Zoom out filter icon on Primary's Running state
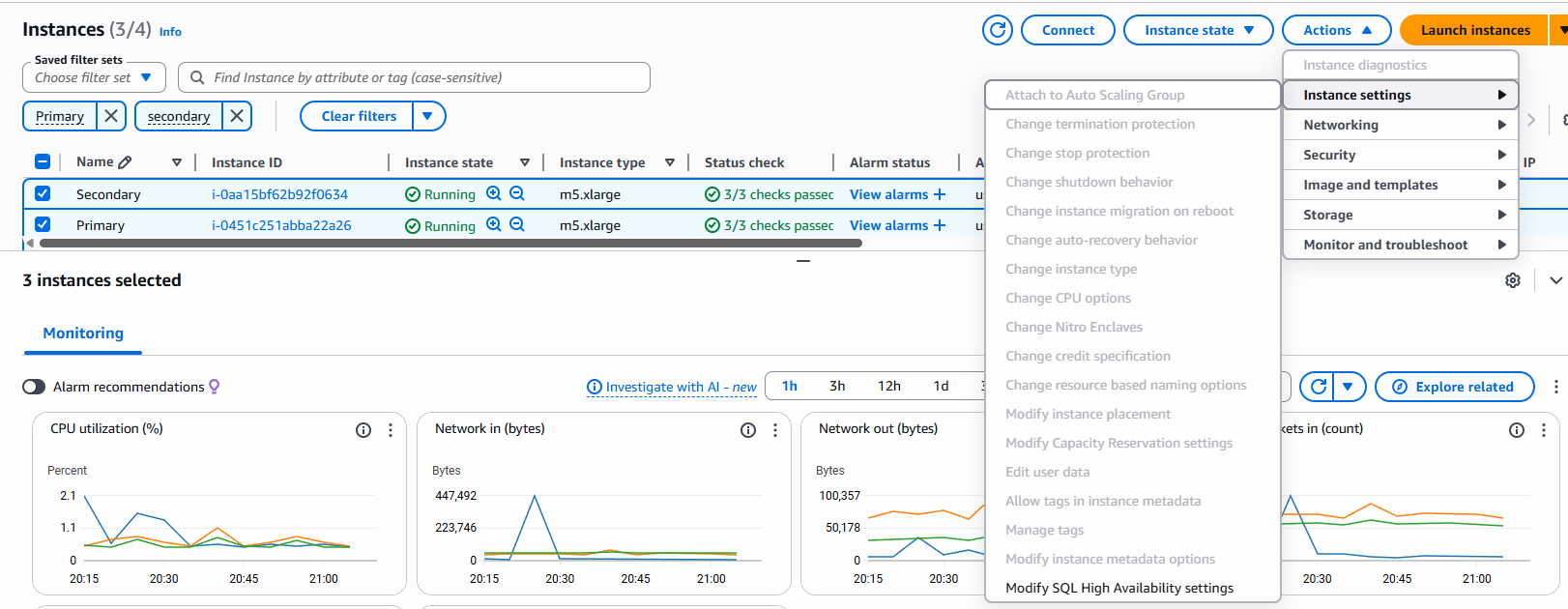The height and width of the screenshot is (609, 1568). pos(517,224)
